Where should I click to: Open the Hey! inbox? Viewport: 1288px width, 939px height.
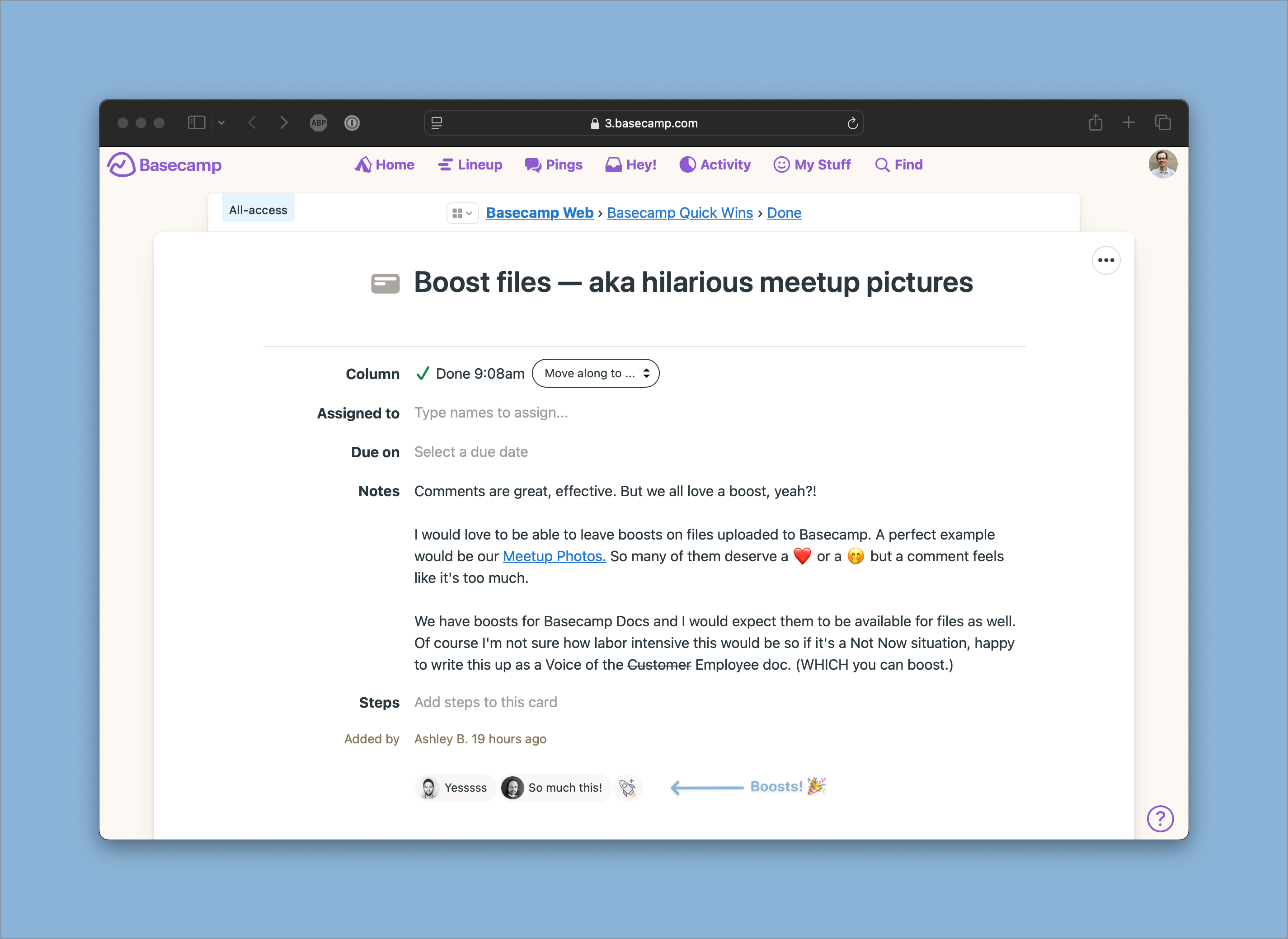(x=631, y=165)
